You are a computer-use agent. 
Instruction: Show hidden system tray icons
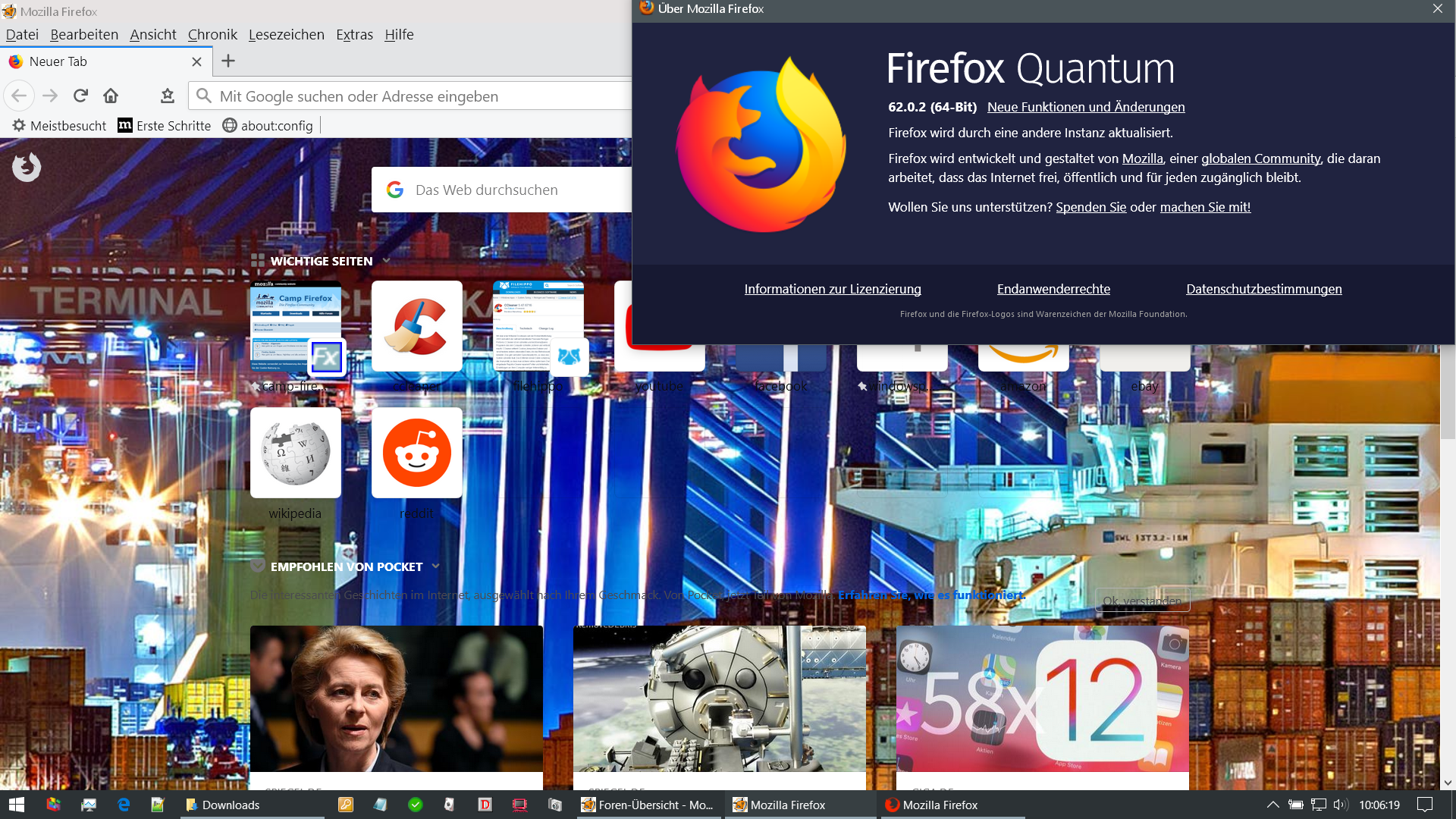tap(1273, 805)
